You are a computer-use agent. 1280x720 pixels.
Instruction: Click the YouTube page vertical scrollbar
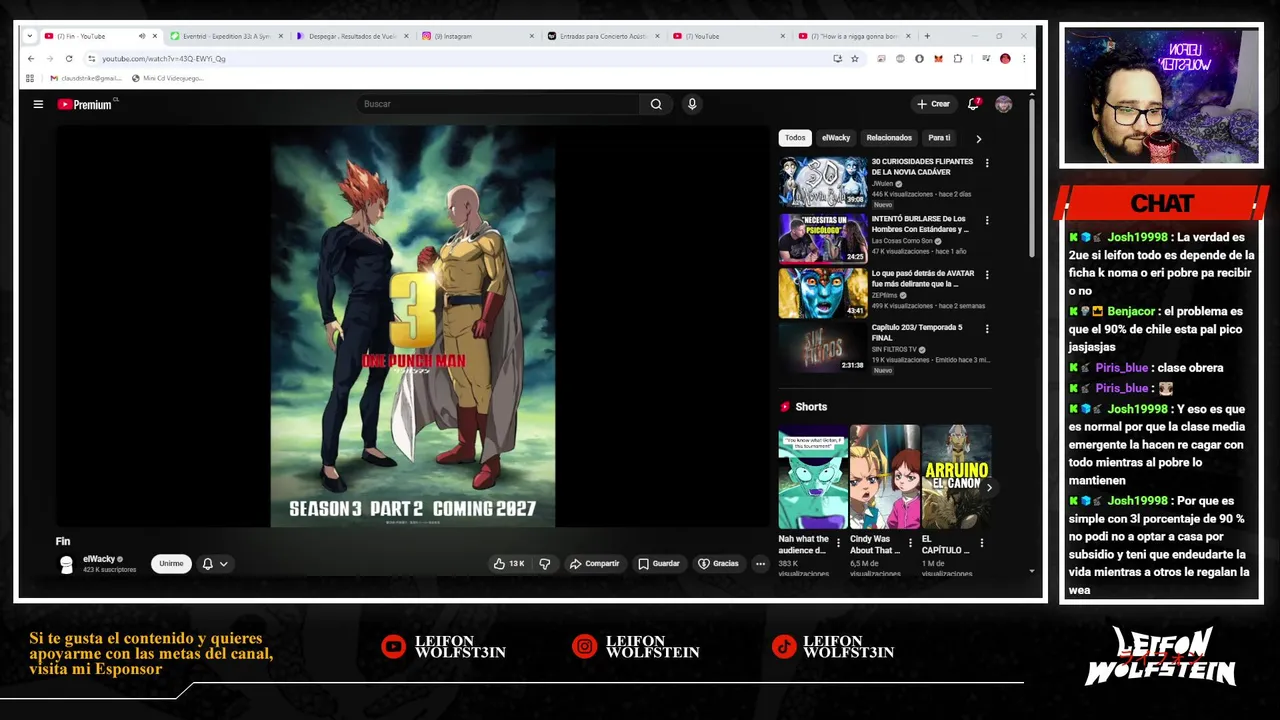[x=1031, y=180]
